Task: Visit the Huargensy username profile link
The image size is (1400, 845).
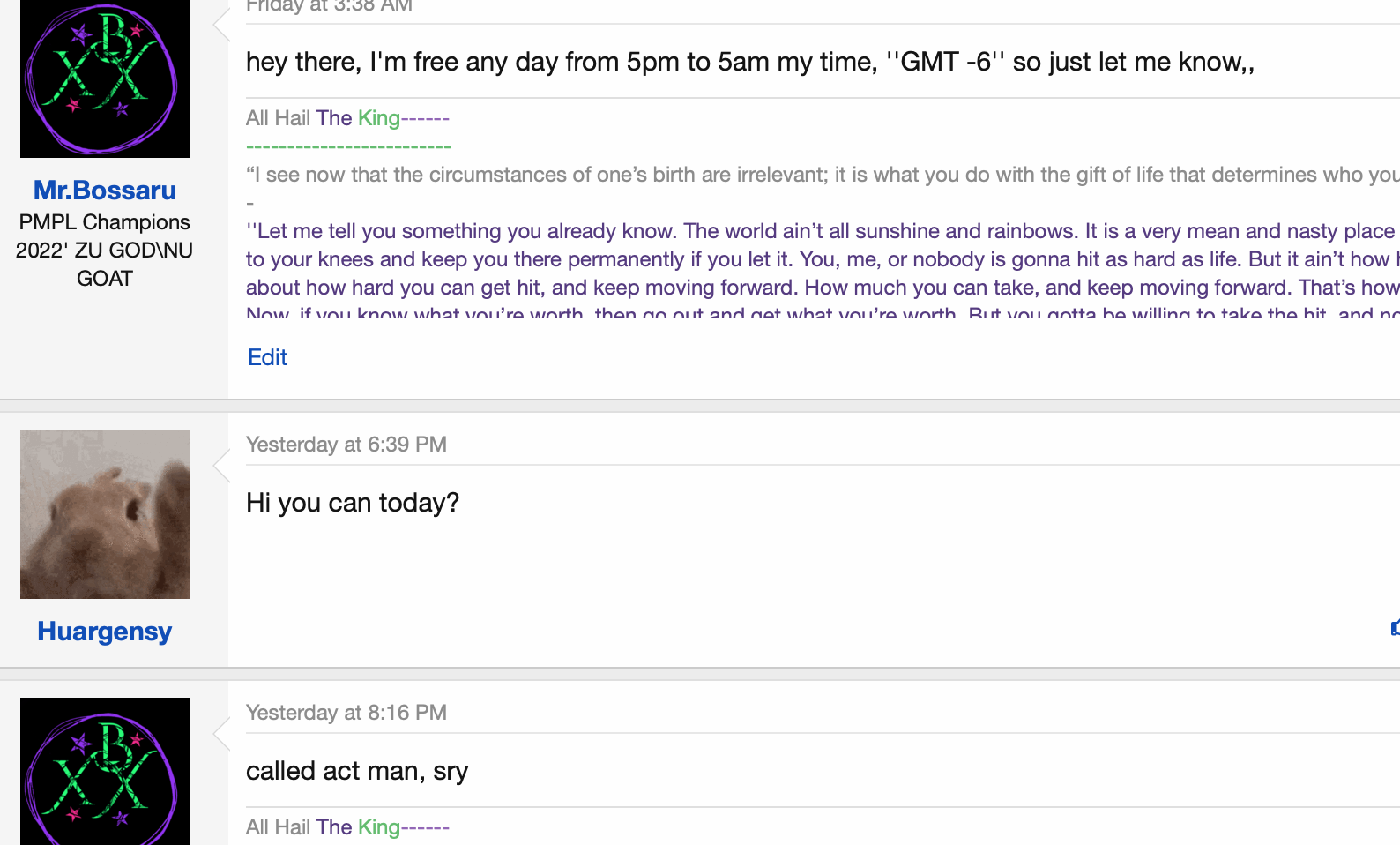Action: click(105, 632)
